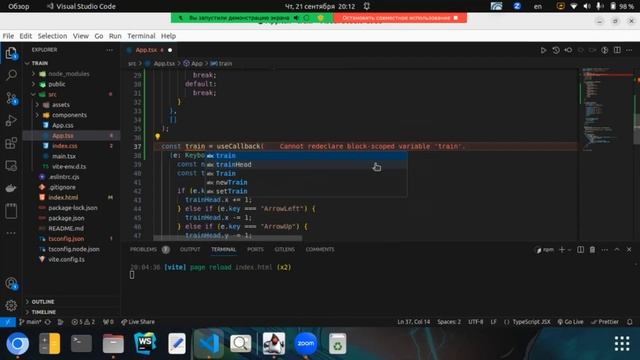640x360 pixels.
Task: Open the Accounts menu icon
Action: (11, 283)
